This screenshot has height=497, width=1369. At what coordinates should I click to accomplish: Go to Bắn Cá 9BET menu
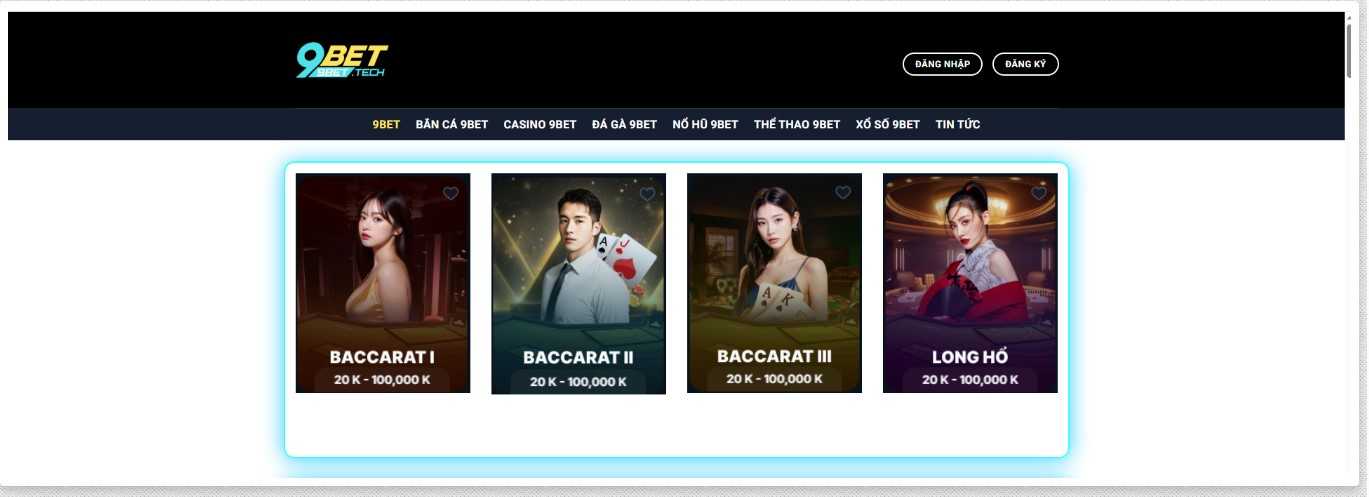point(452,125)
